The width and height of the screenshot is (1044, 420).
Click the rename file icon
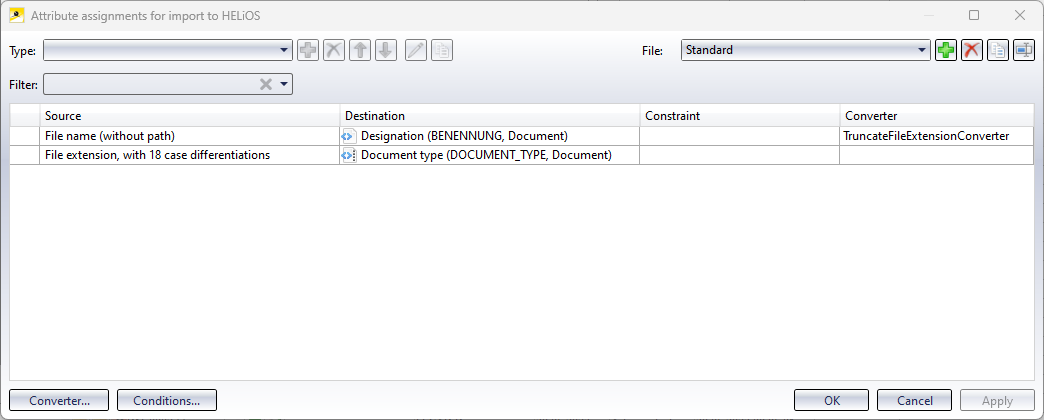click(x=1024, y=50)
